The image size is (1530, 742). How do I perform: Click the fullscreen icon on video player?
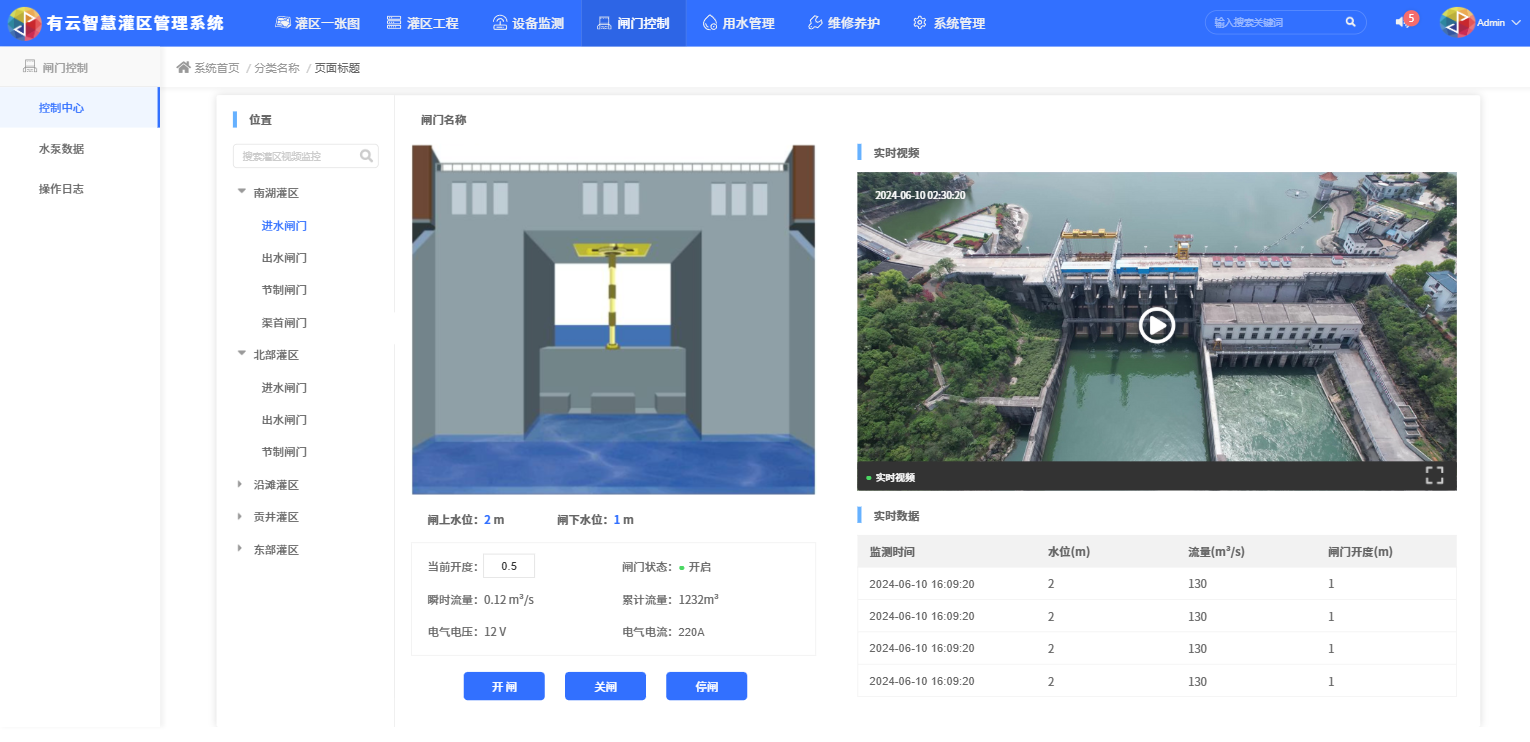pos(1434,476)
